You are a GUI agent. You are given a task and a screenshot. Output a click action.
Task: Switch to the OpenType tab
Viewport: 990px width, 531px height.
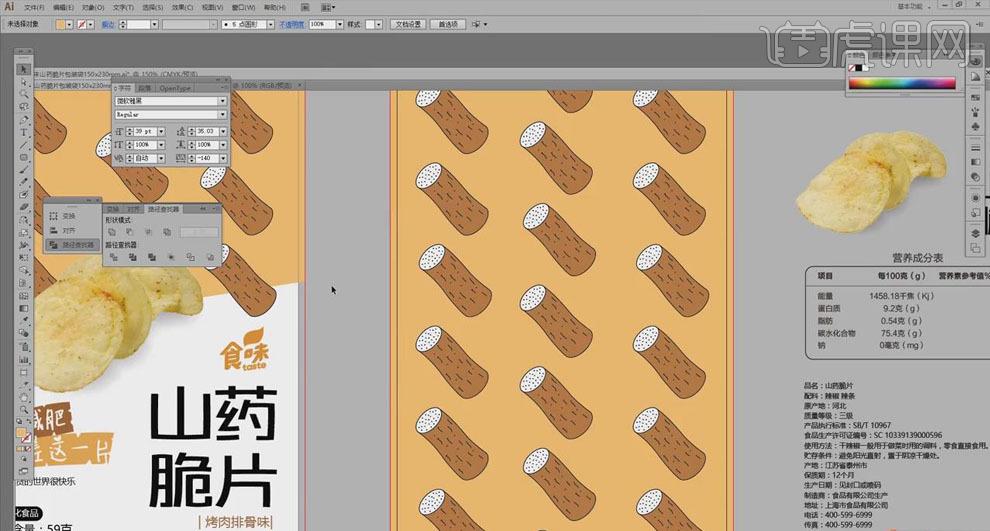pyautogui.click(x=176, y=88)
